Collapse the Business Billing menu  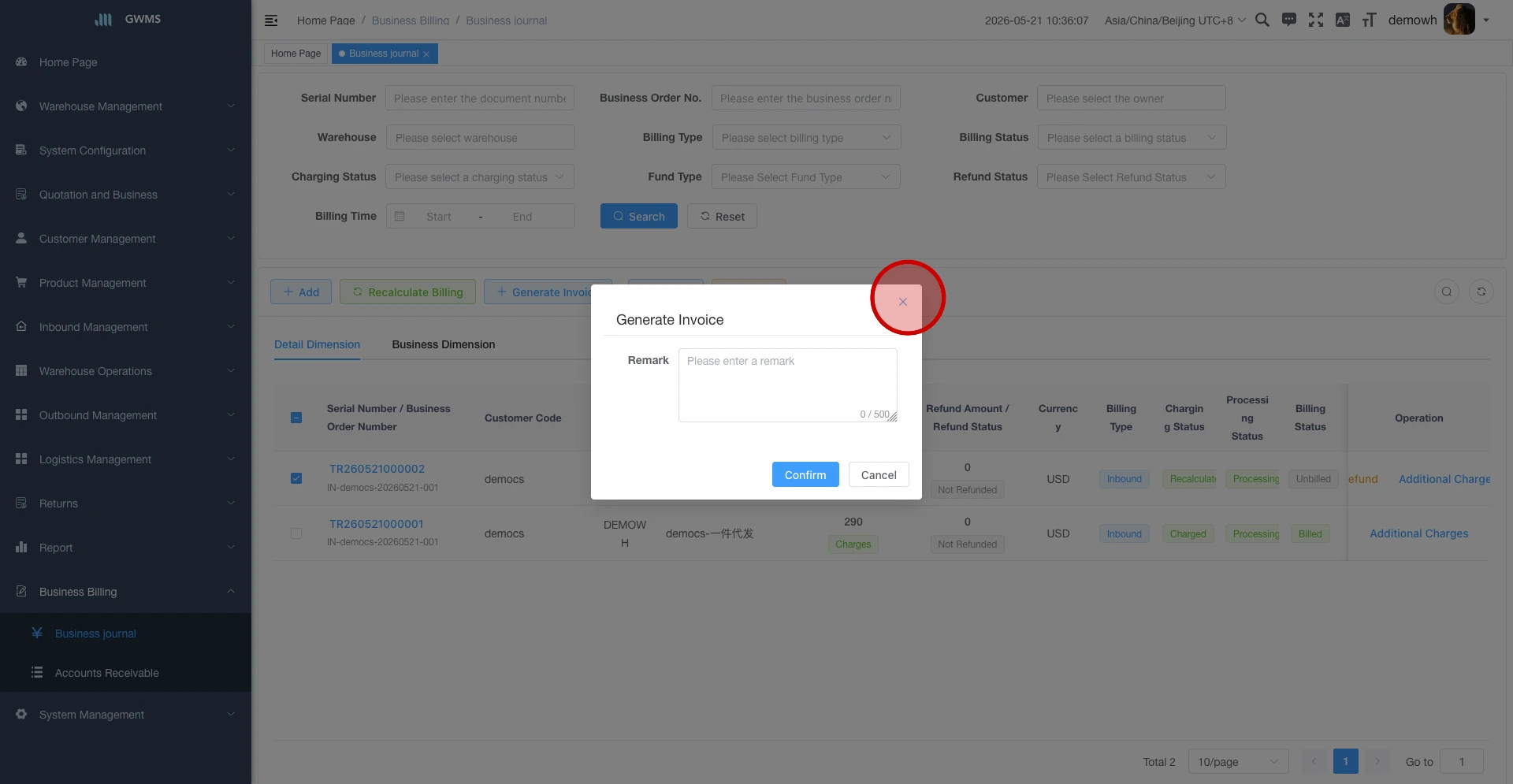126,591
